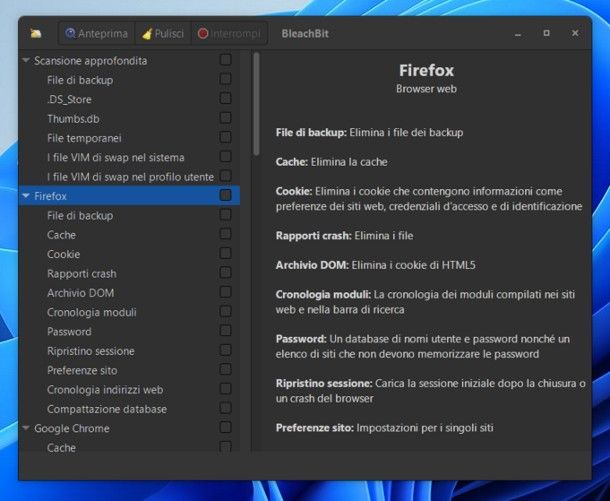Open the BleachBit app menu icon
This screenshot has width=610, height=501.
[x=36, y=33]
